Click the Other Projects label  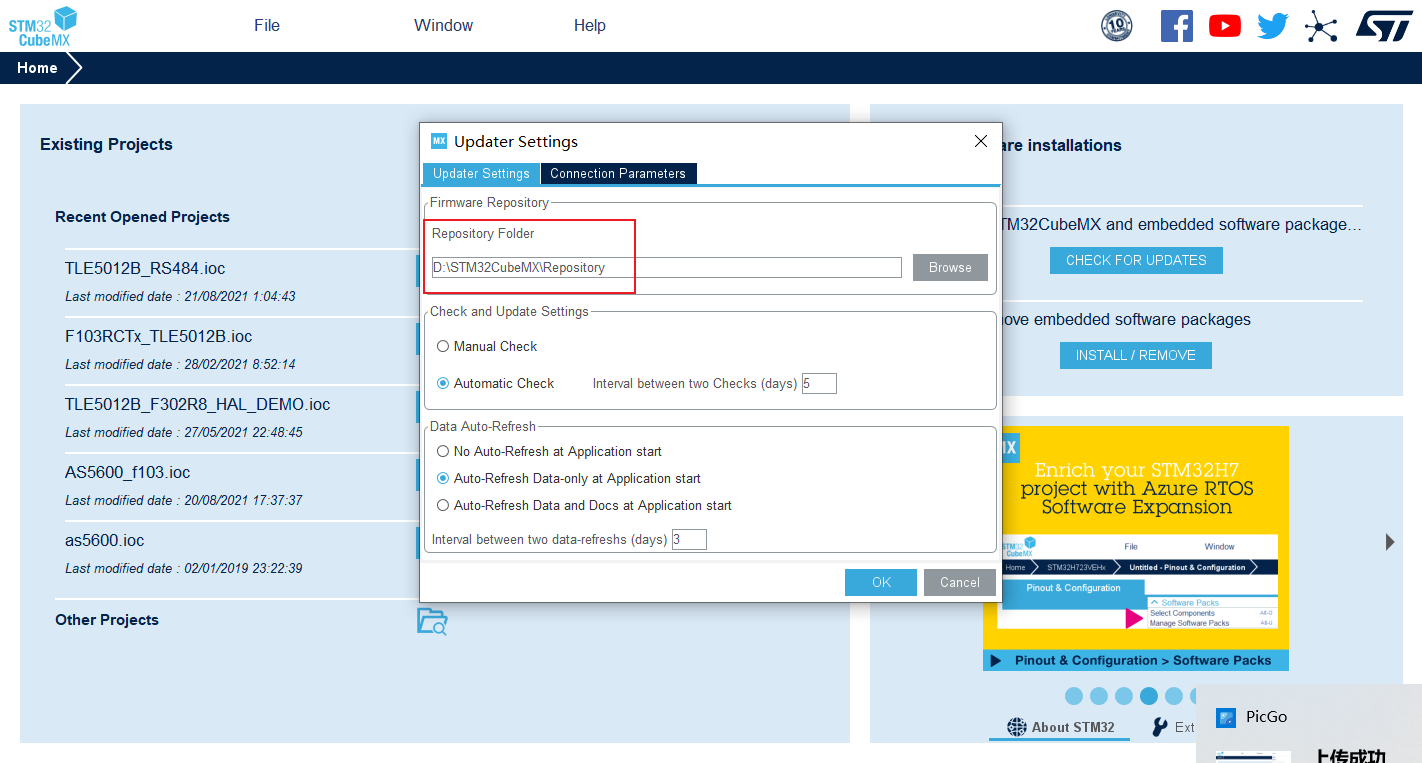pyautogui.click(x=107, y=620)
